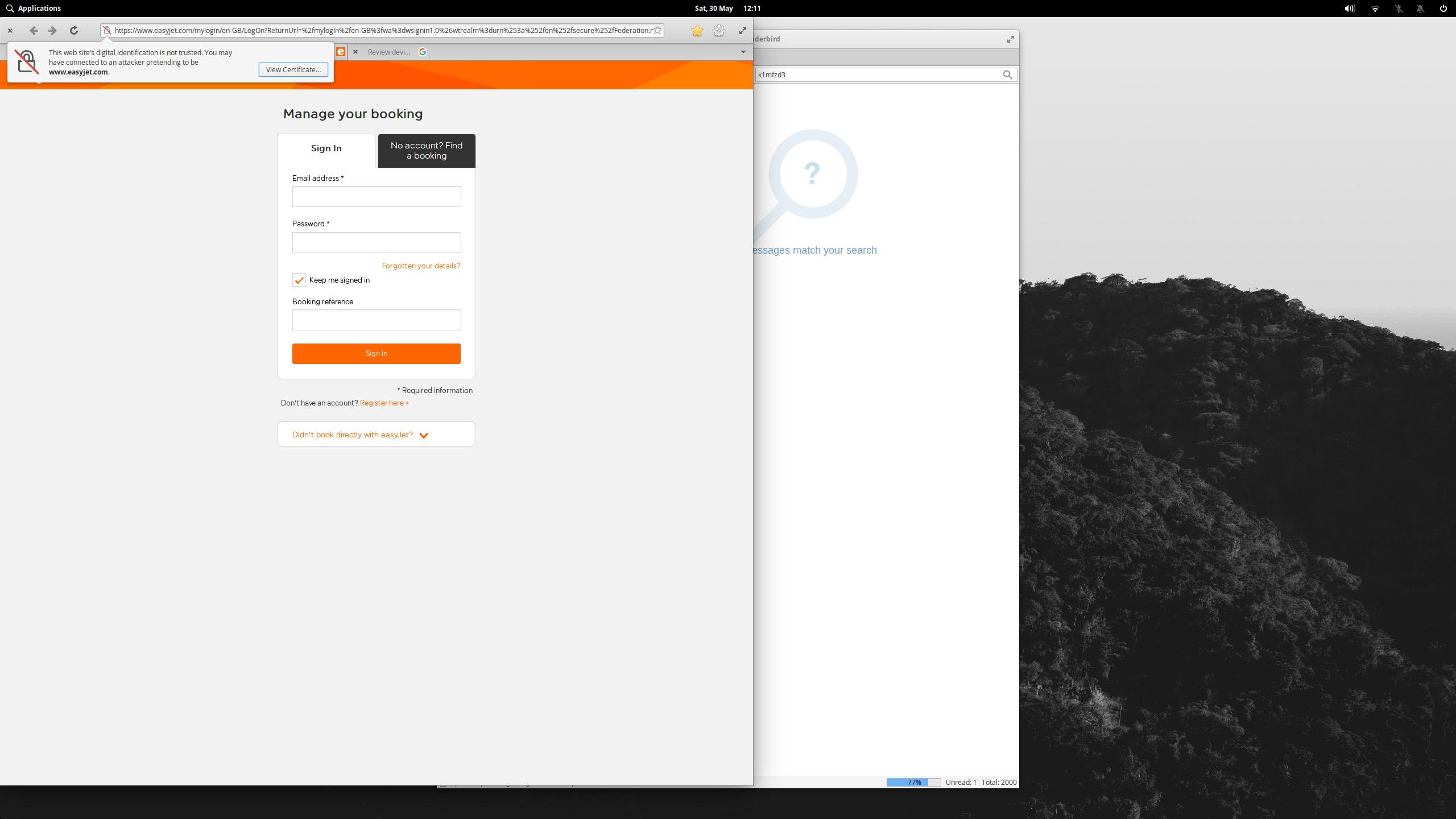Switch to No account? Find a booking tab

pyautogui.click(x=427, y=151)
